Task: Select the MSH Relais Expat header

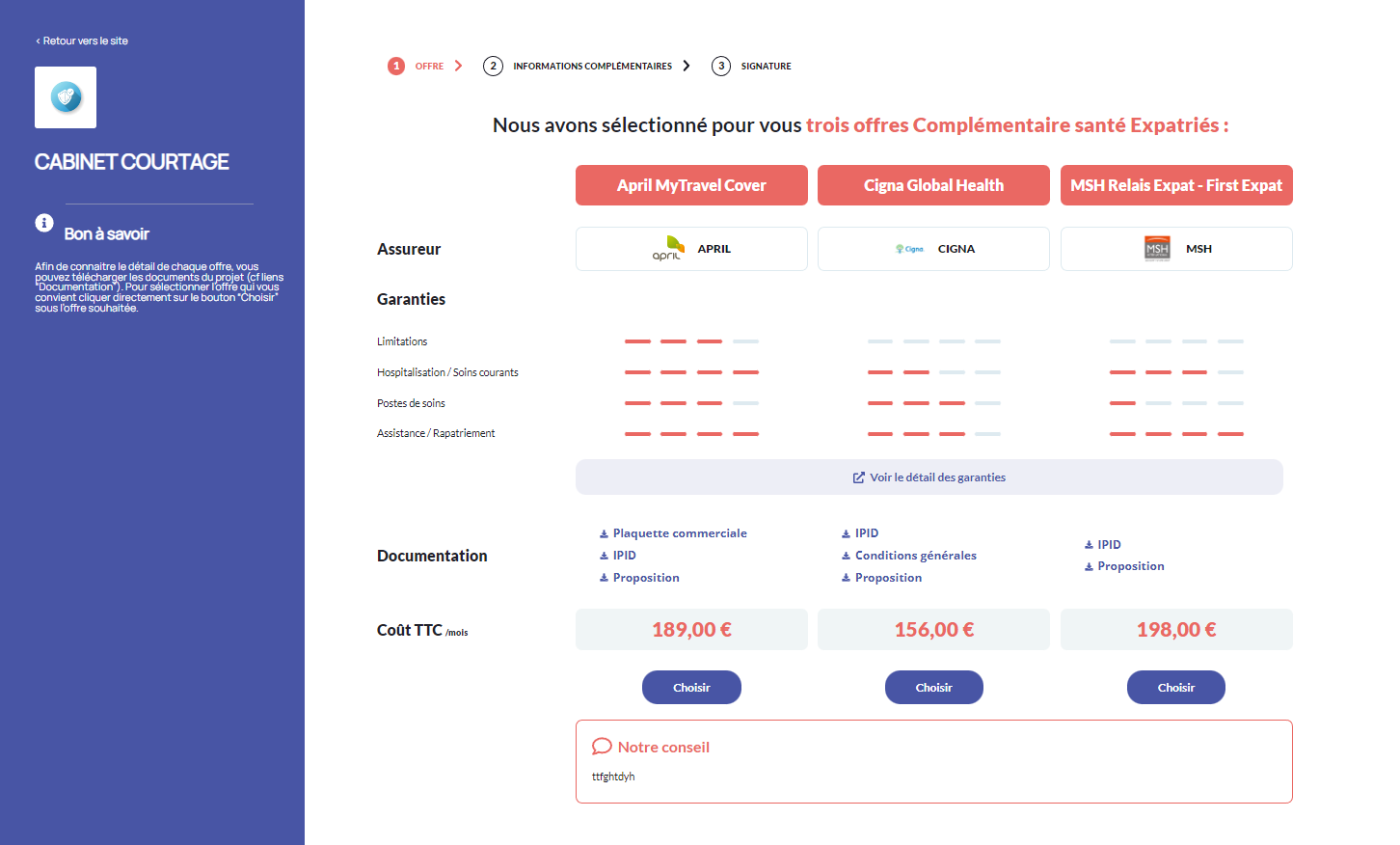Action: [x=1175, y=185]
